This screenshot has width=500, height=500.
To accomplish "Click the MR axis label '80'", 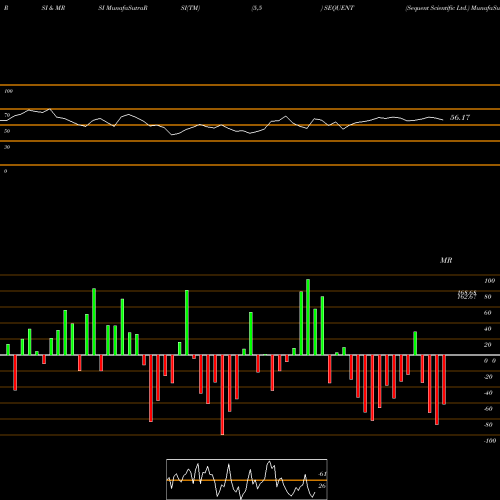I will (488, 297).
